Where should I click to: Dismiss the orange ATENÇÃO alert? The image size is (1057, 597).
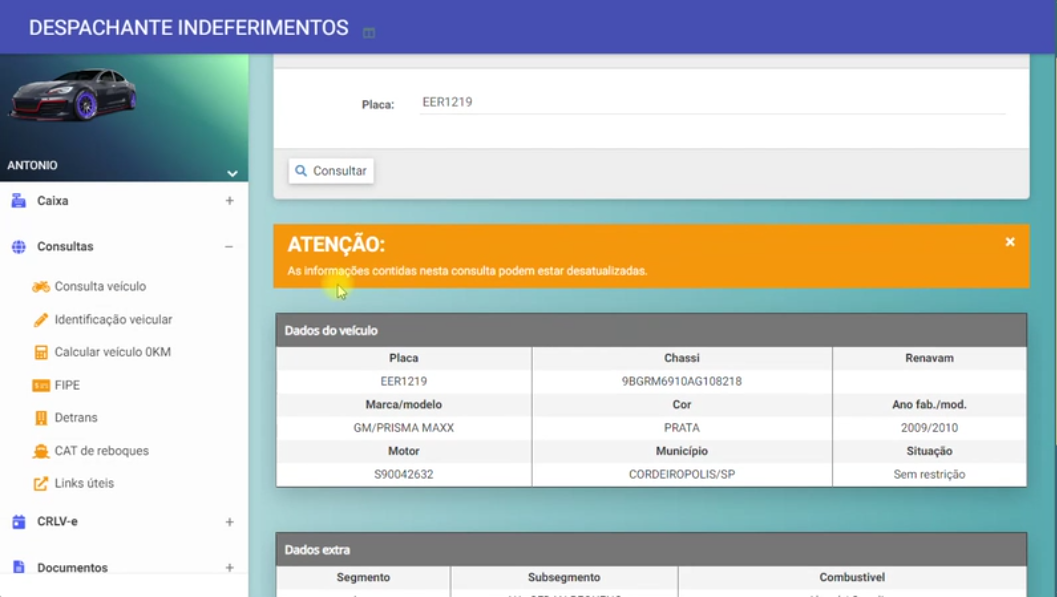click(1010, 242)
